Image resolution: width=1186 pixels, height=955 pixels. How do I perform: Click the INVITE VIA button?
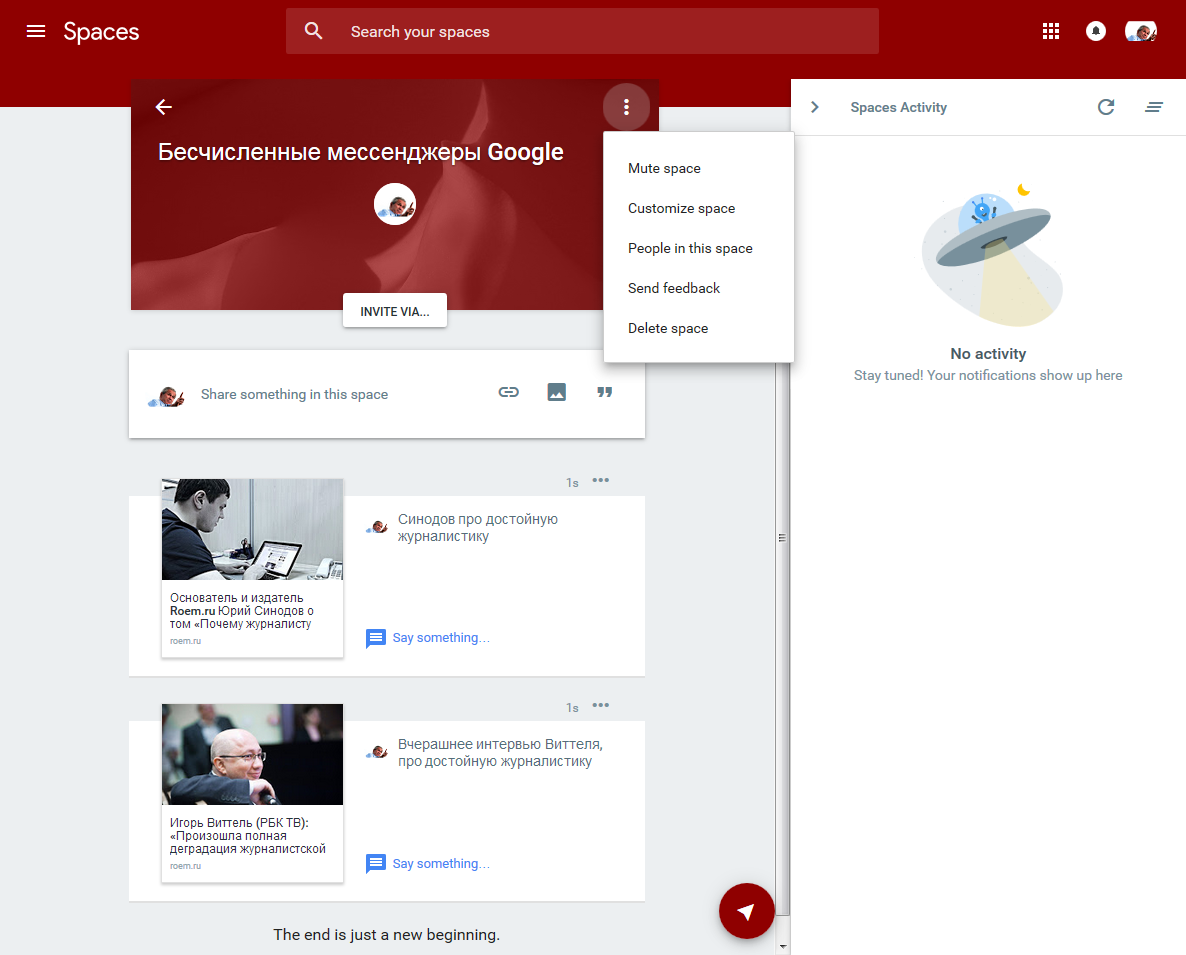coord(394,310)
